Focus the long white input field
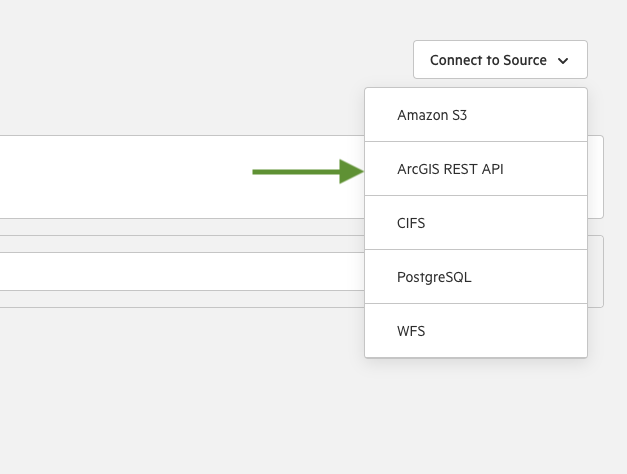Image resolution: width=627 pixels, height=474 pixels. (x=182, y=271)
